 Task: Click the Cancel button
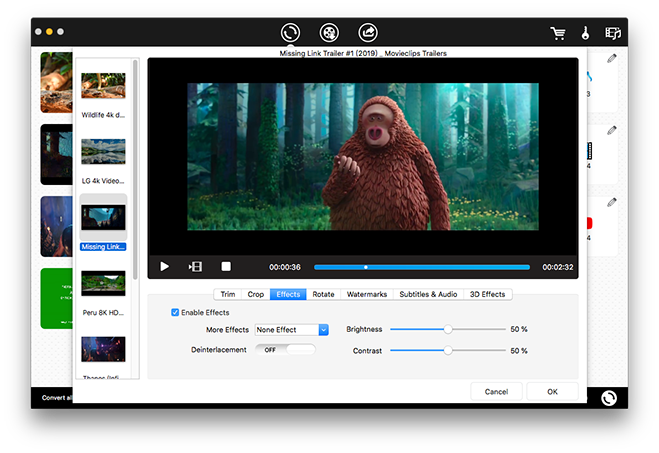(495, 391)
